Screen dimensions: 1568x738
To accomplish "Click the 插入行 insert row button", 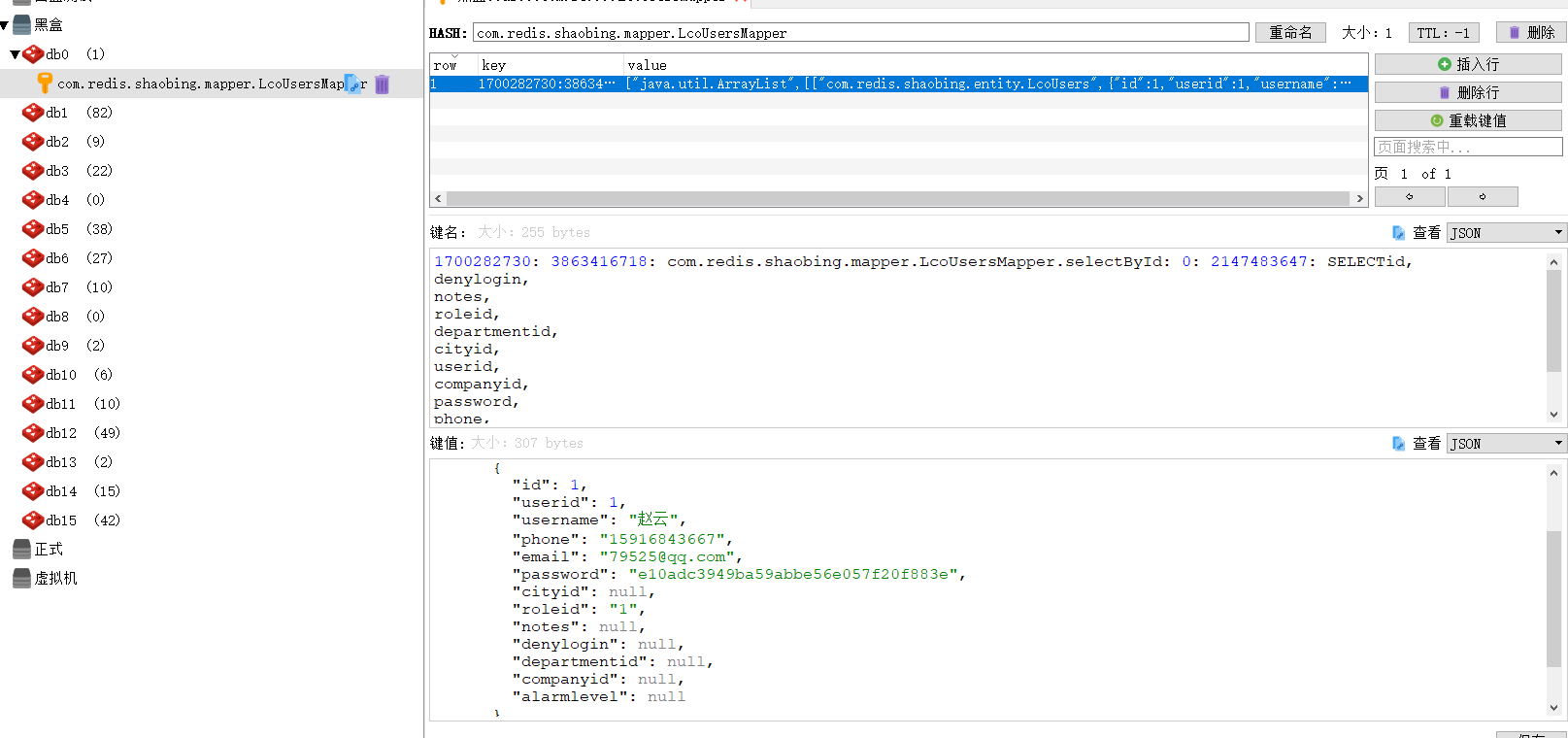I will 1468,64.
